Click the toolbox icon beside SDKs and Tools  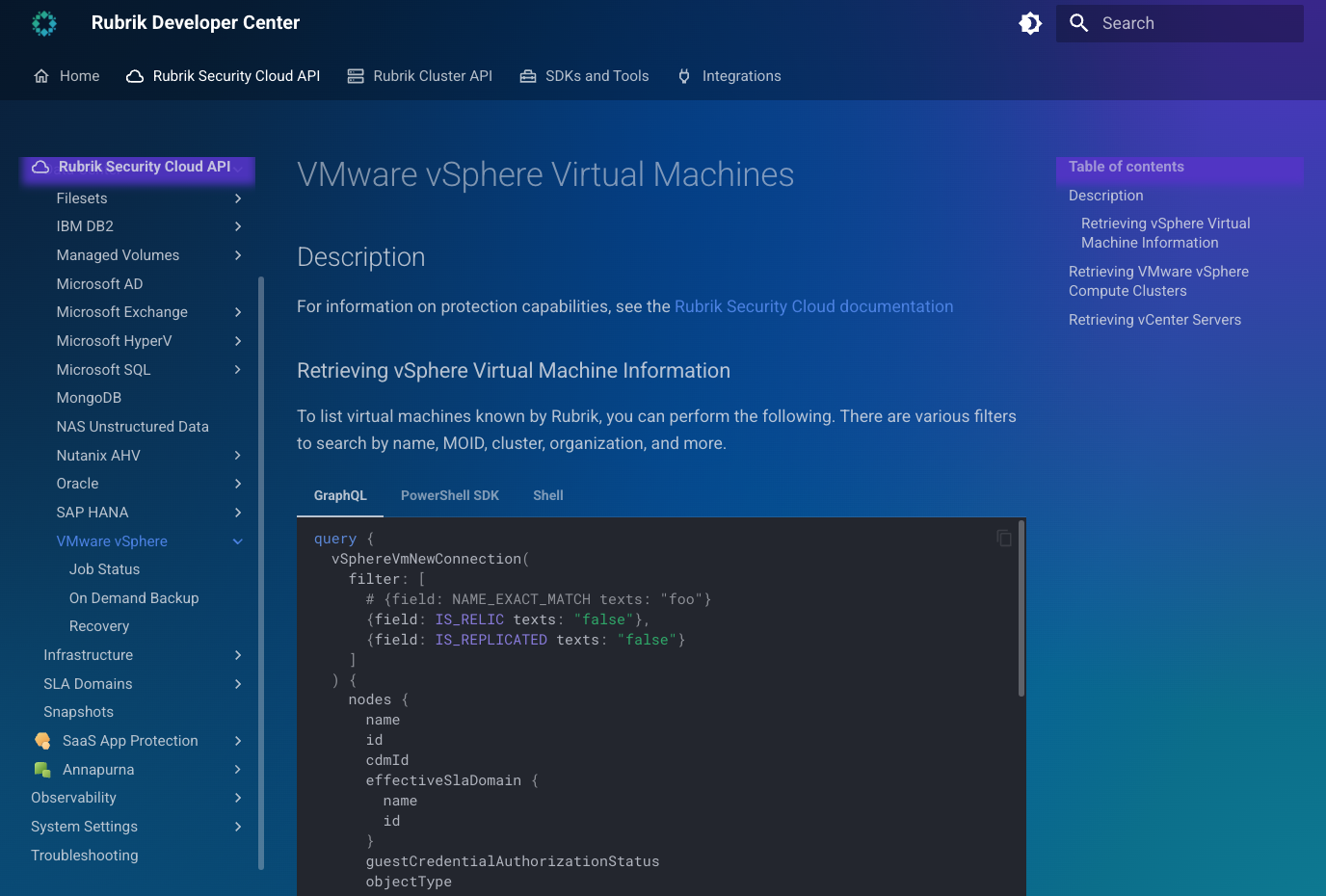tap(528, 76)
